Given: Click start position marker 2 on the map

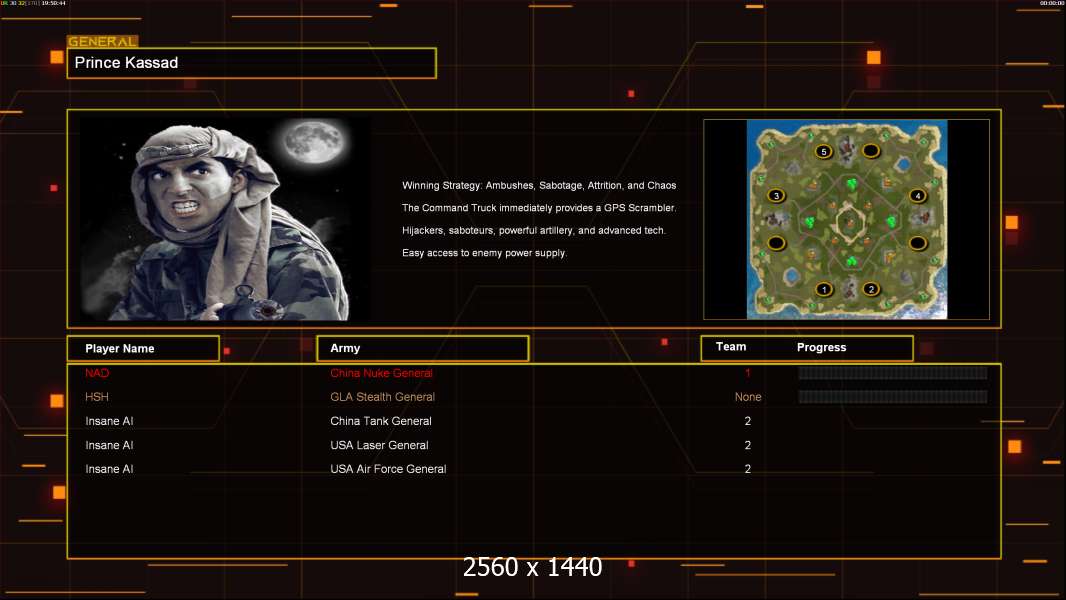Looking at the screenshot, I should [x=871, y=289].
